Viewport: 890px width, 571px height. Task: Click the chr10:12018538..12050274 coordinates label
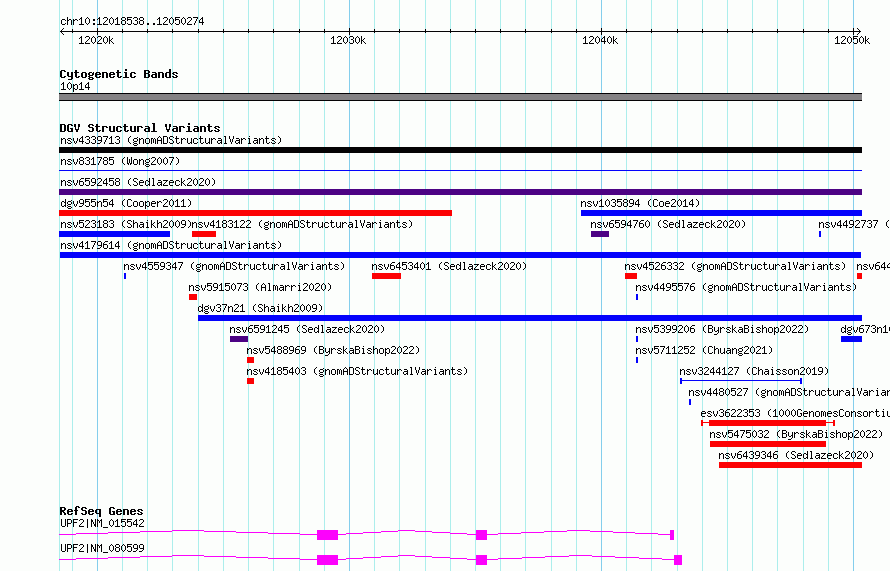click(132, 21)
